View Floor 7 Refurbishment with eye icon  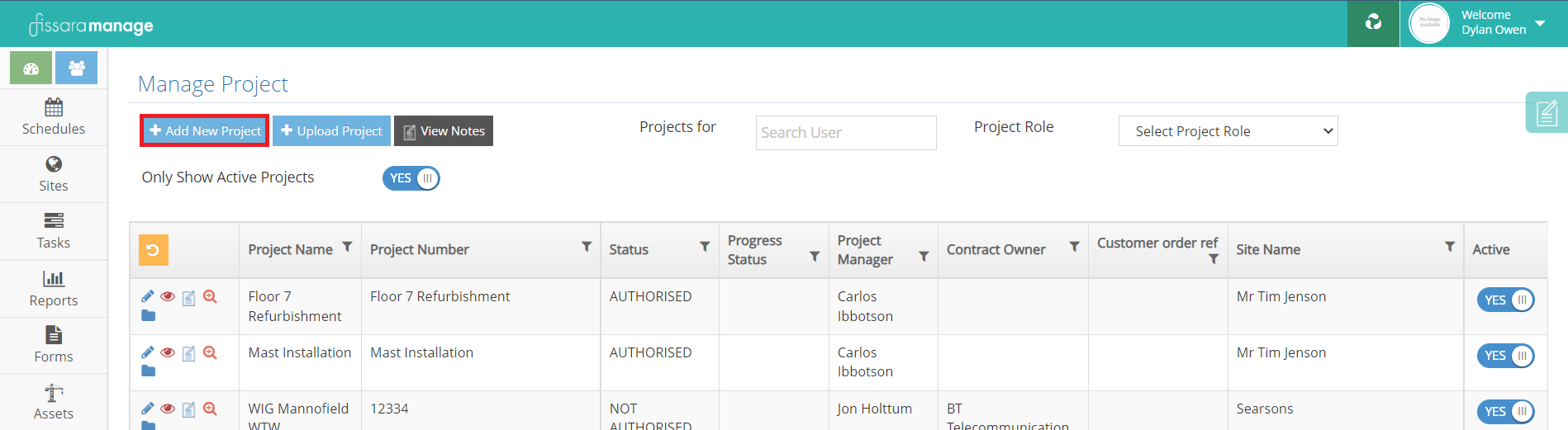pyautogui.click(x=168, y=296)
